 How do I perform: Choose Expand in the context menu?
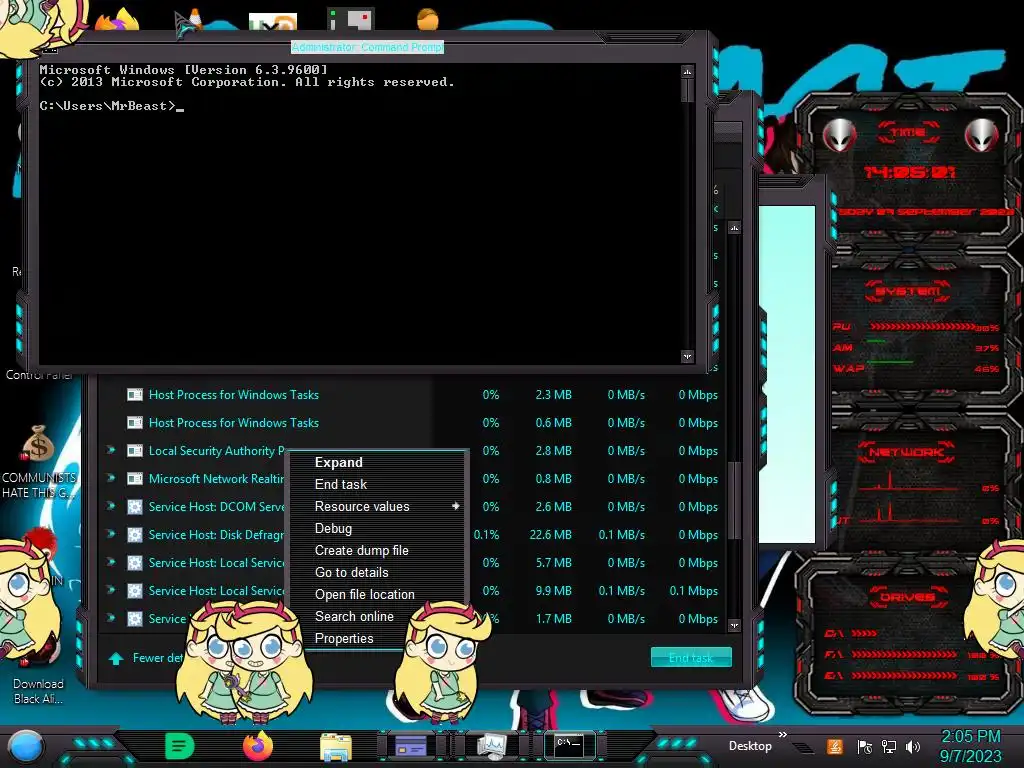[x=378, y=462]
